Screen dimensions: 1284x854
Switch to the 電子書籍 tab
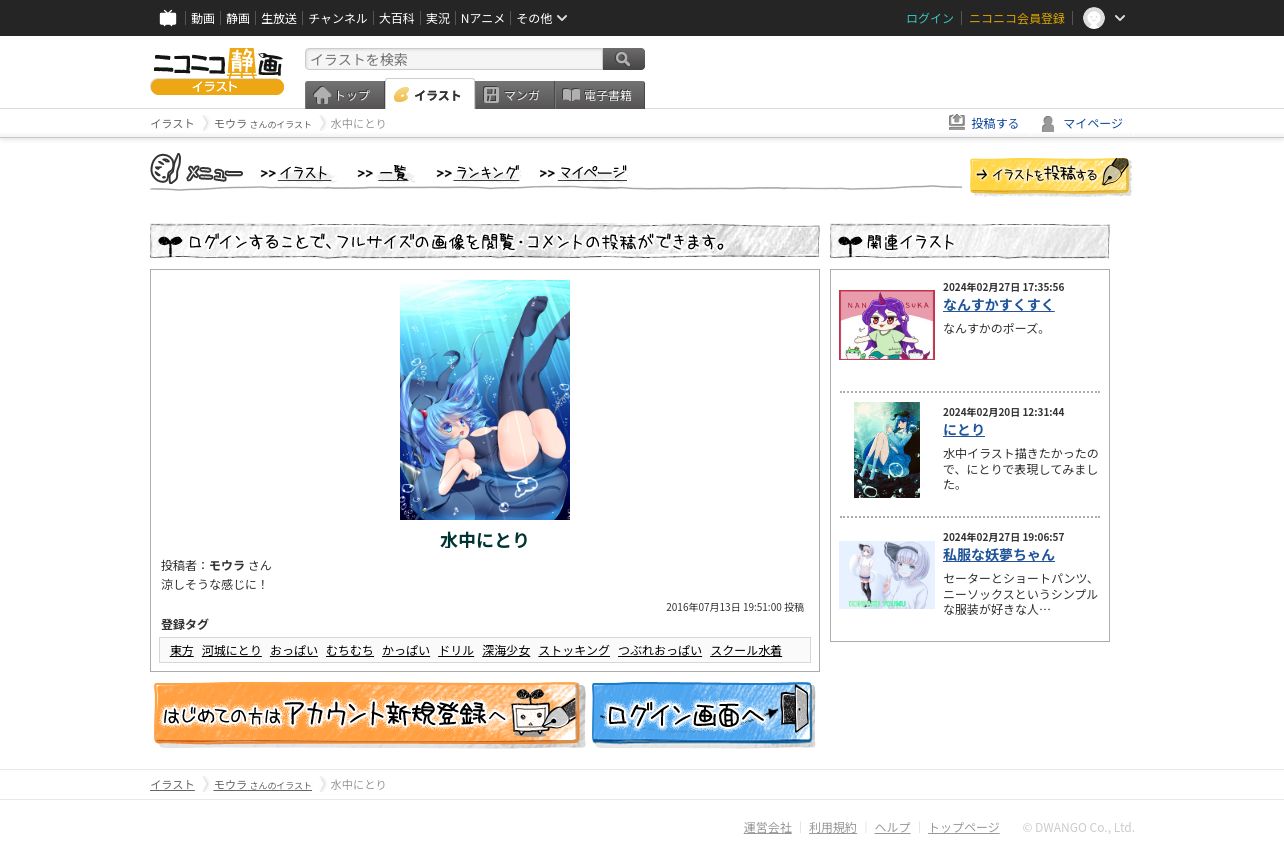(600, 95)
